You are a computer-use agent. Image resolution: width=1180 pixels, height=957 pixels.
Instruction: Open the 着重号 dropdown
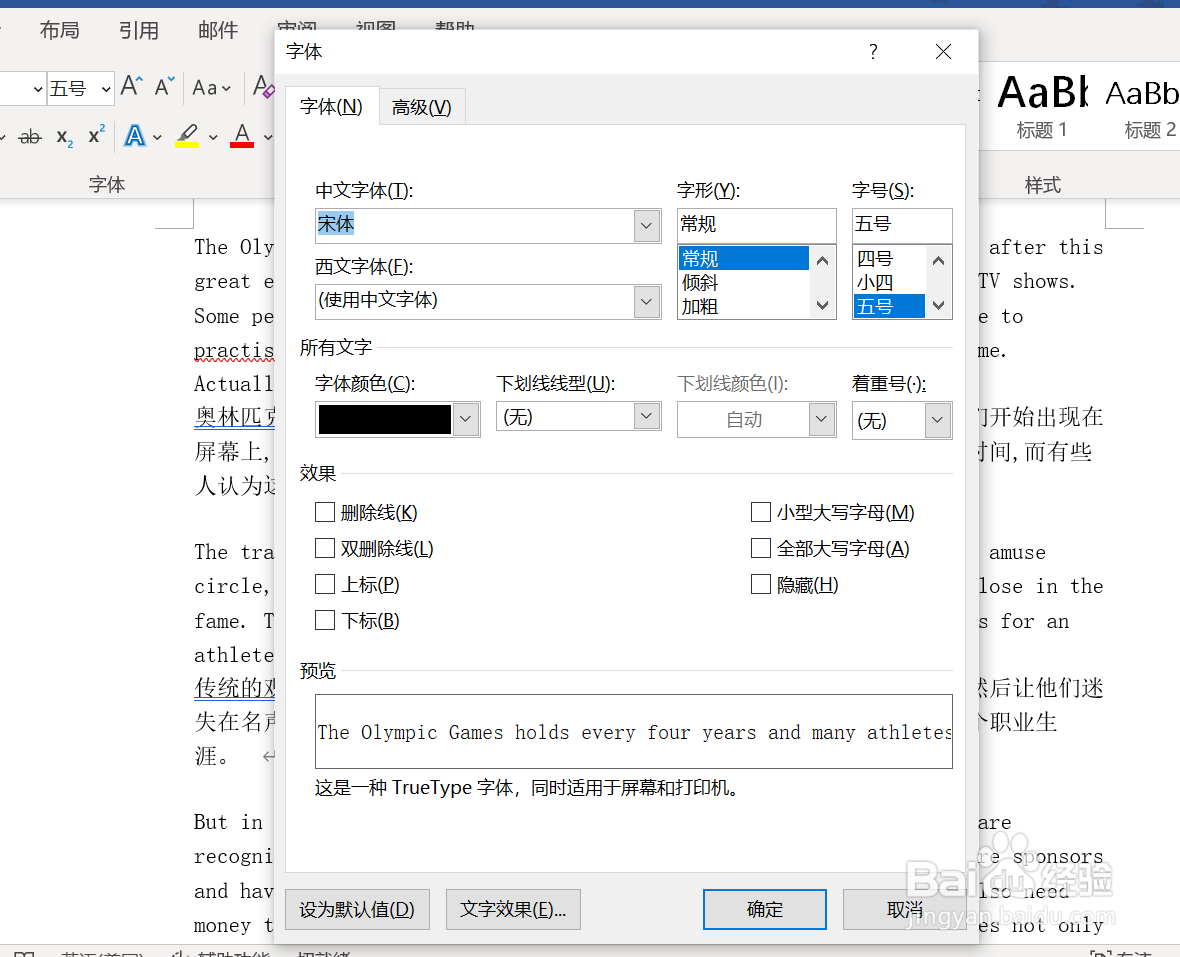(x=937, y=420)
